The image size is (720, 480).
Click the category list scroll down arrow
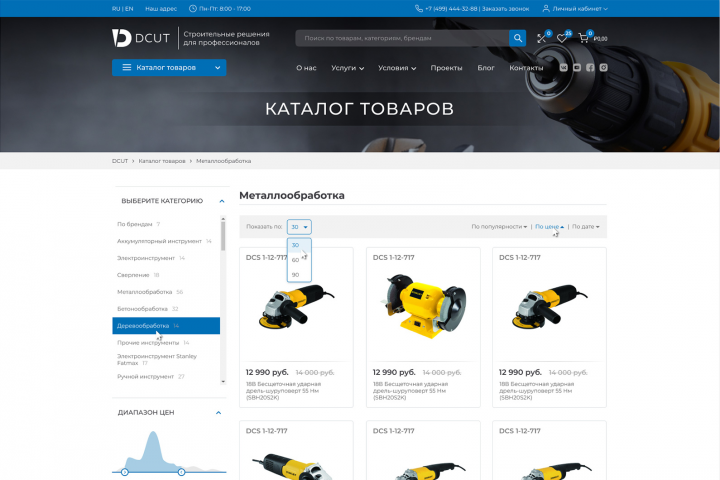pos(223,381)
